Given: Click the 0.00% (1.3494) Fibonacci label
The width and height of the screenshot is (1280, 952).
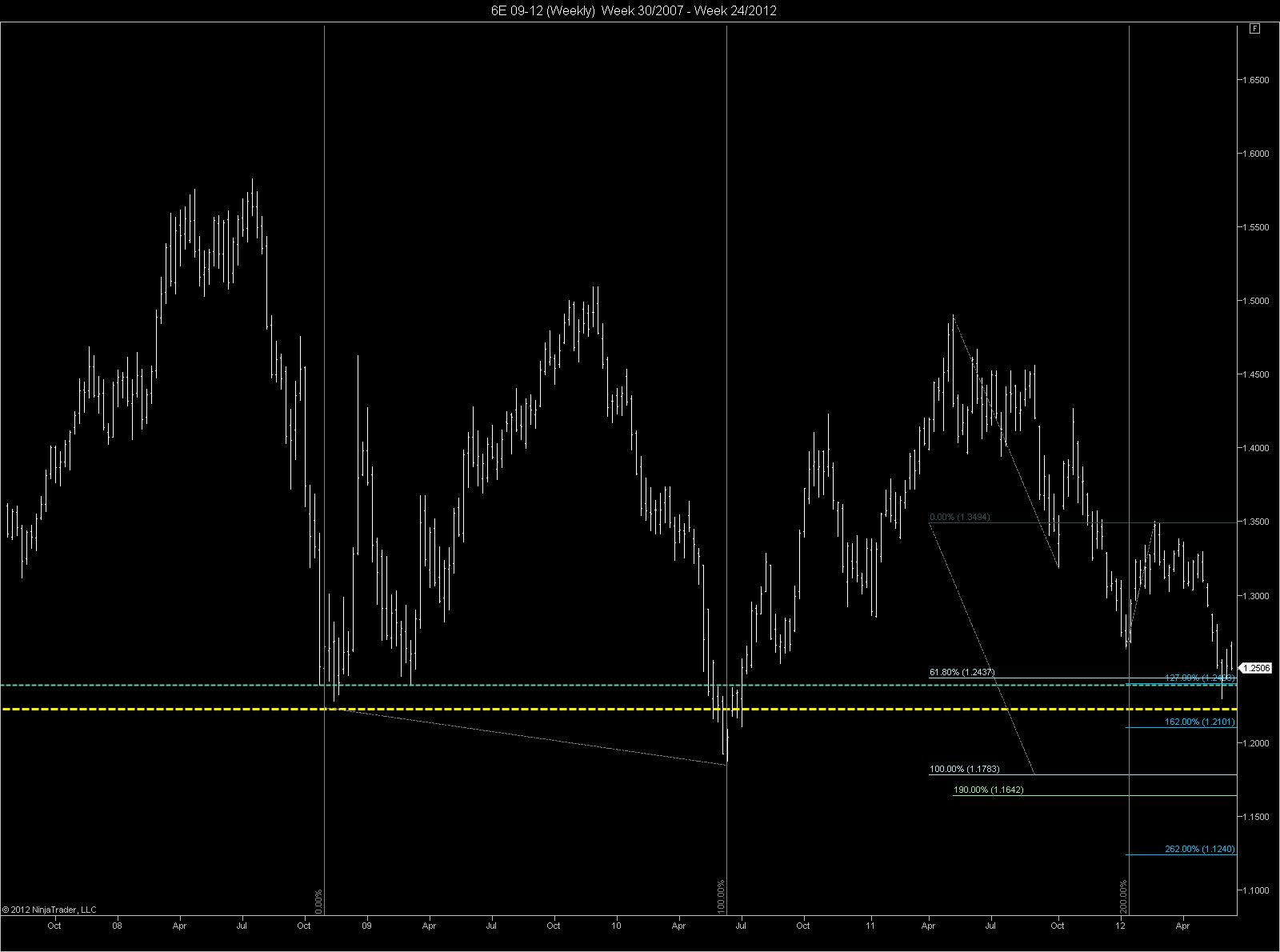Looking at the screenshot, I should (960, 518).
